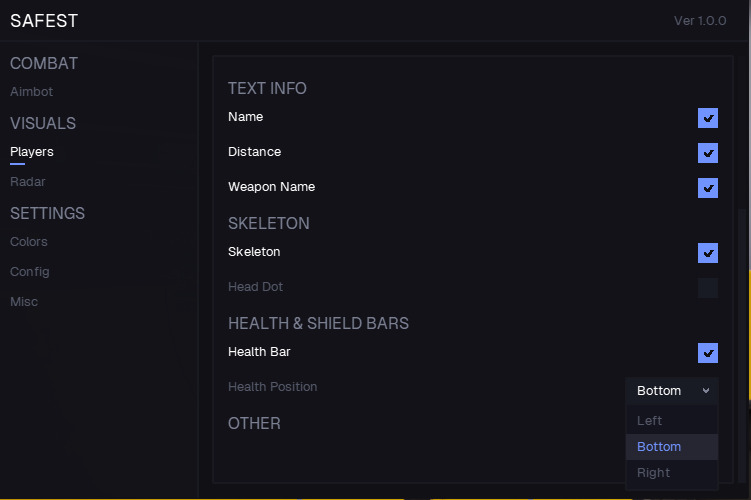Open the Colors settings
The height and width of the screenshot is (500, 751).
[29, 242]
